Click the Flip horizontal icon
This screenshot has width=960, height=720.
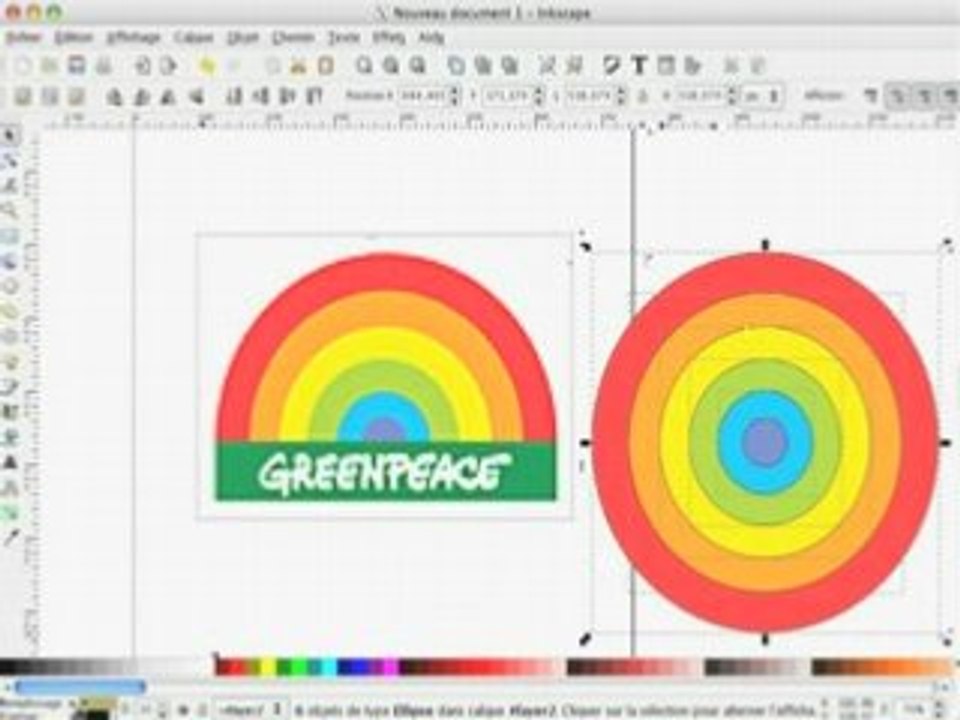(170, 97)
